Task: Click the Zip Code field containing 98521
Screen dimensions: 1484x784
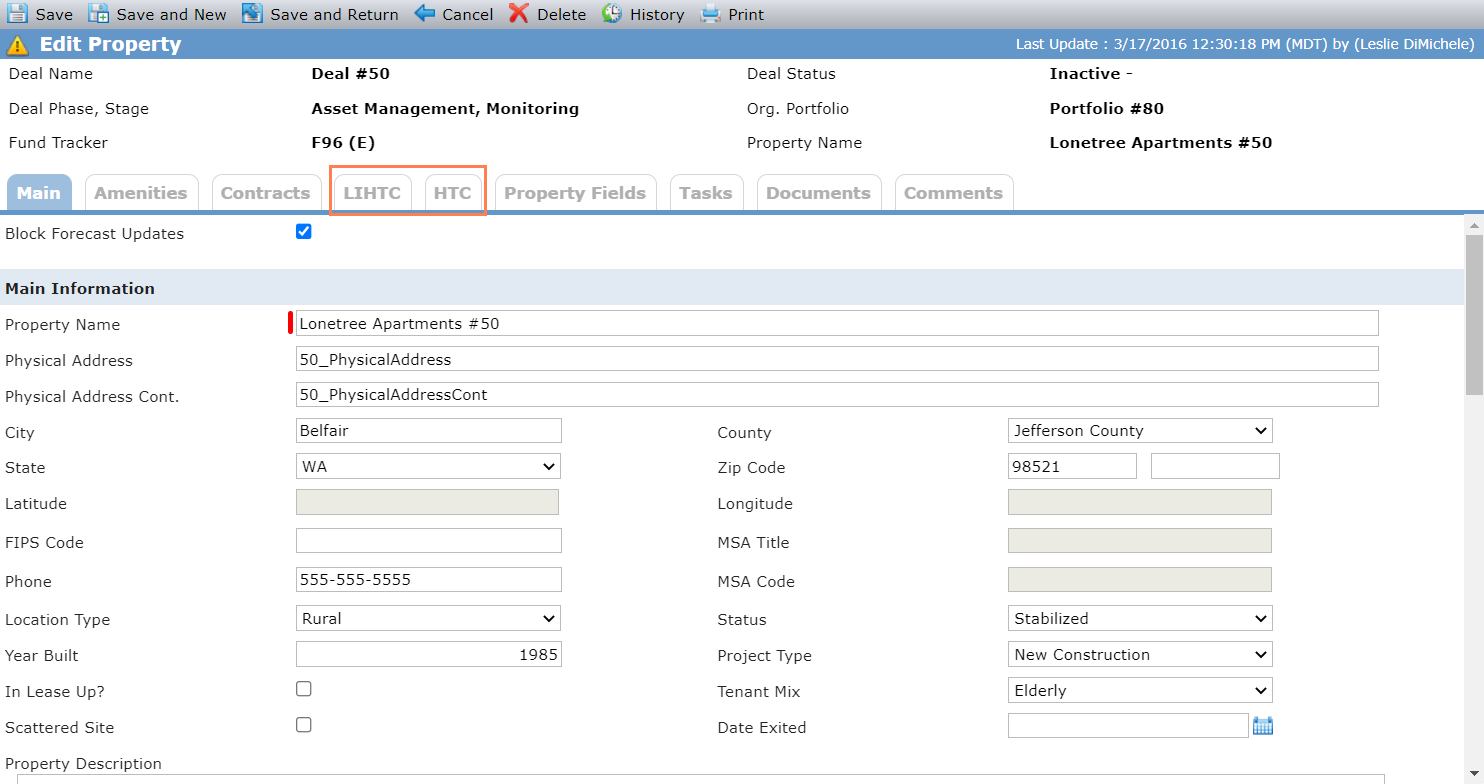Action: pyautogui.click(x=1072, y=467)
